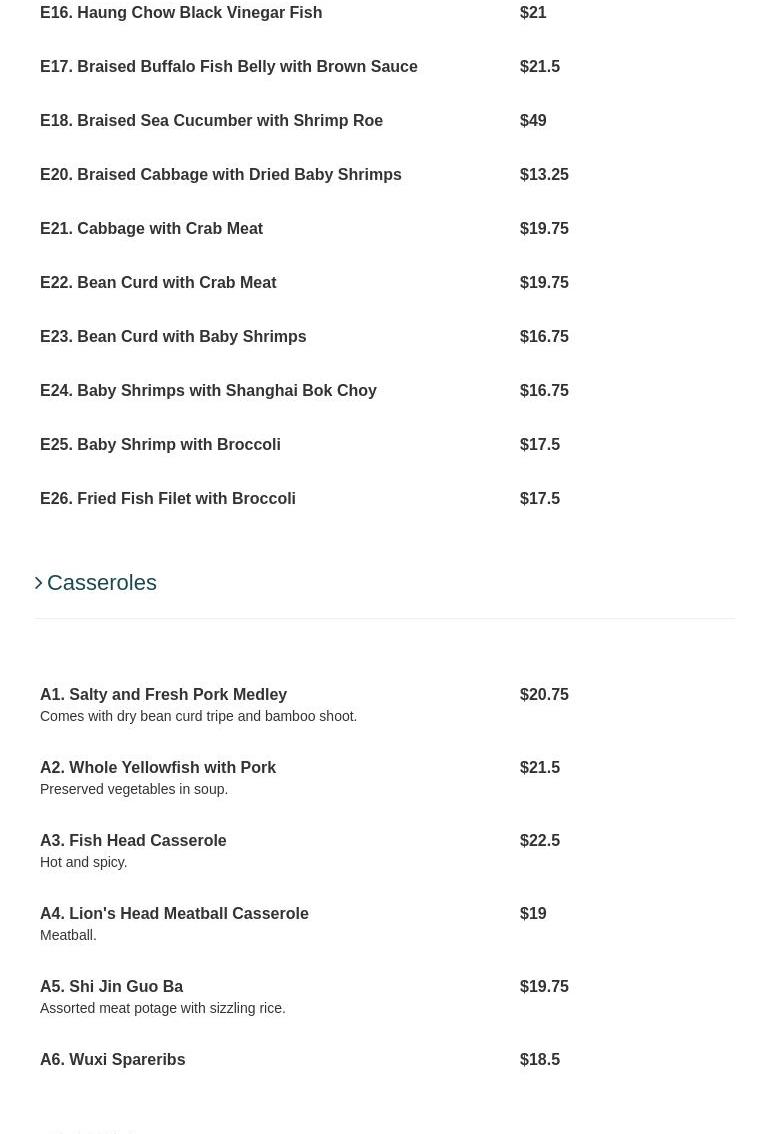
Task: Select A5 Shi Jin Guo Ba
Action: 111,987
